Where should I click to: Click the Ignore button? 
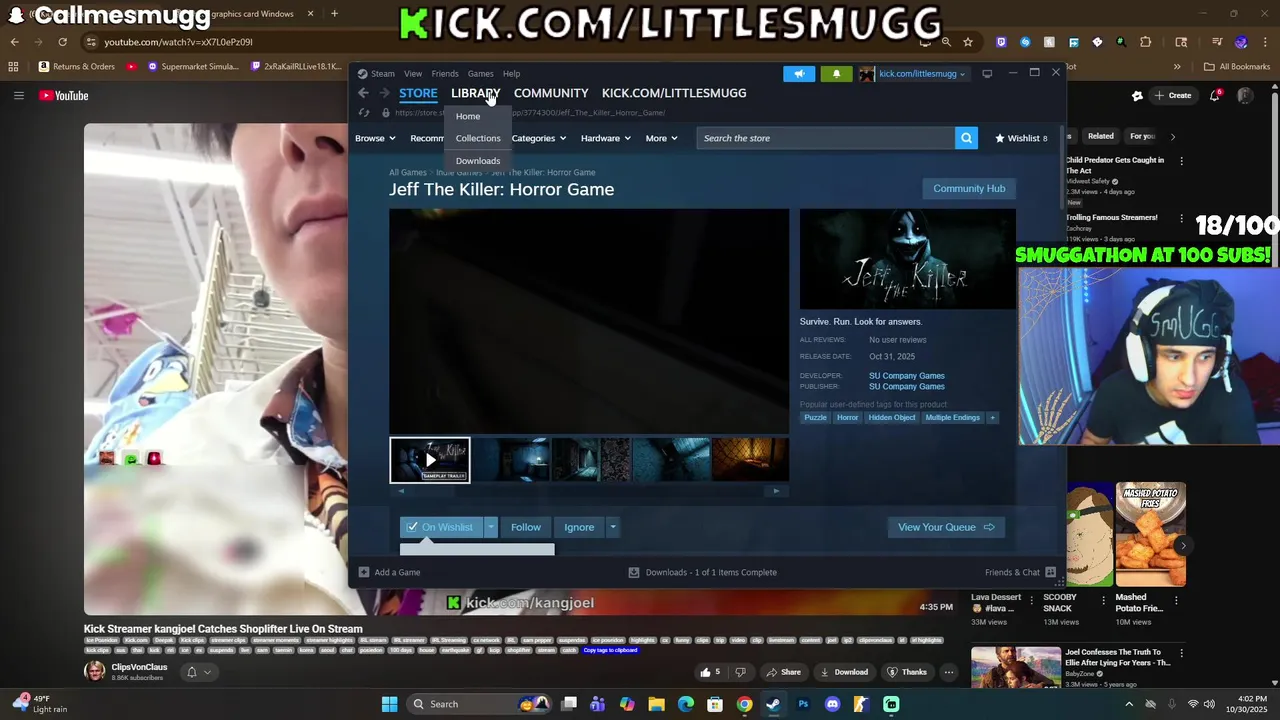579,527
